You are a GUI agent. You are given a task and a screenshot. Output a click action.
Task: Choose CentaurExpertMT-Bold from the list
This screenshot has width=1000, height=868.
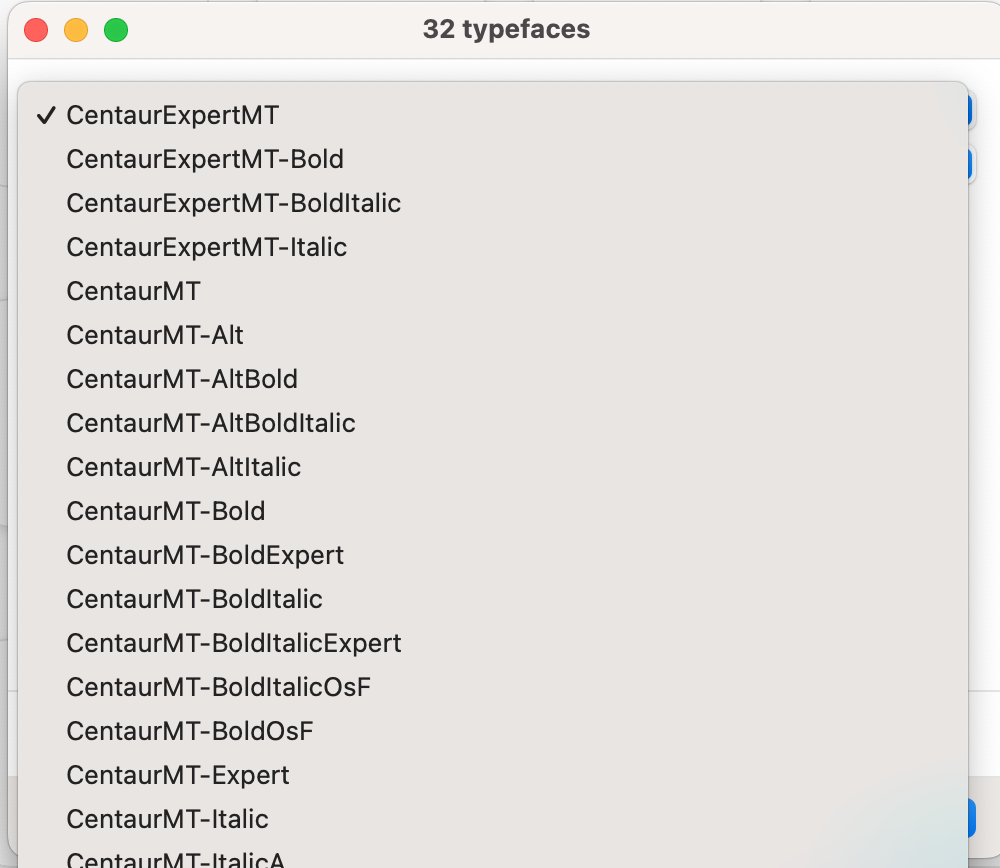point(205,159)
